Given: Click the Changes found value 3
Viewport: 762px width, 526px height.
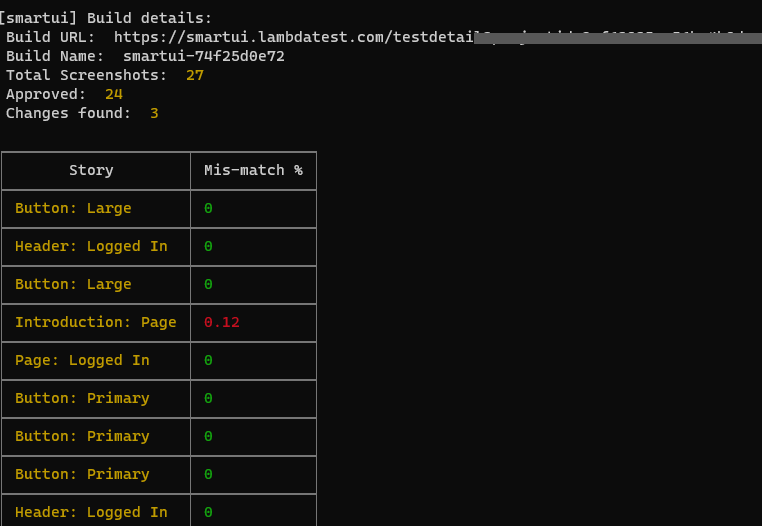Looking at the screenshot, I should coord(154,113).
